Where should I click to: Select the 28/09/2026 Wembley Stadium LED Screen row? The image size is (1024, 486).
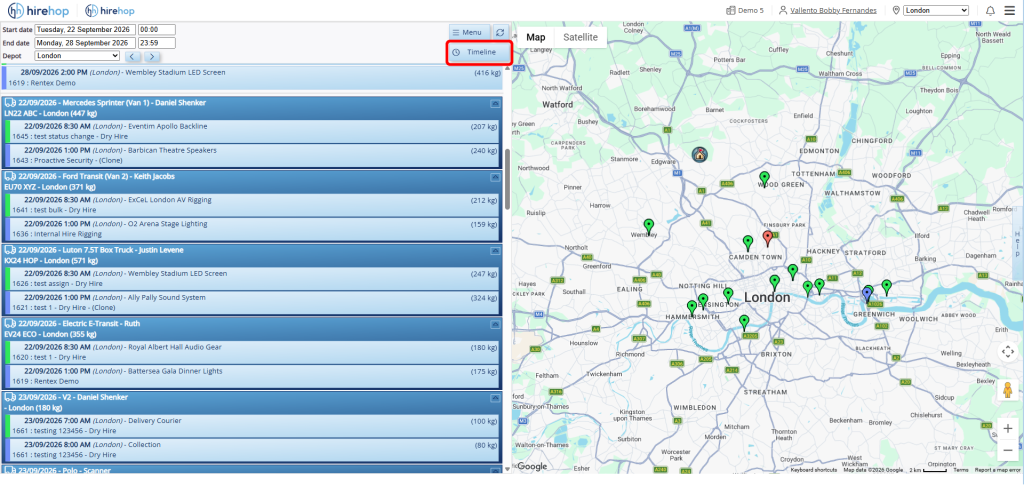click(x=252, y=78)
